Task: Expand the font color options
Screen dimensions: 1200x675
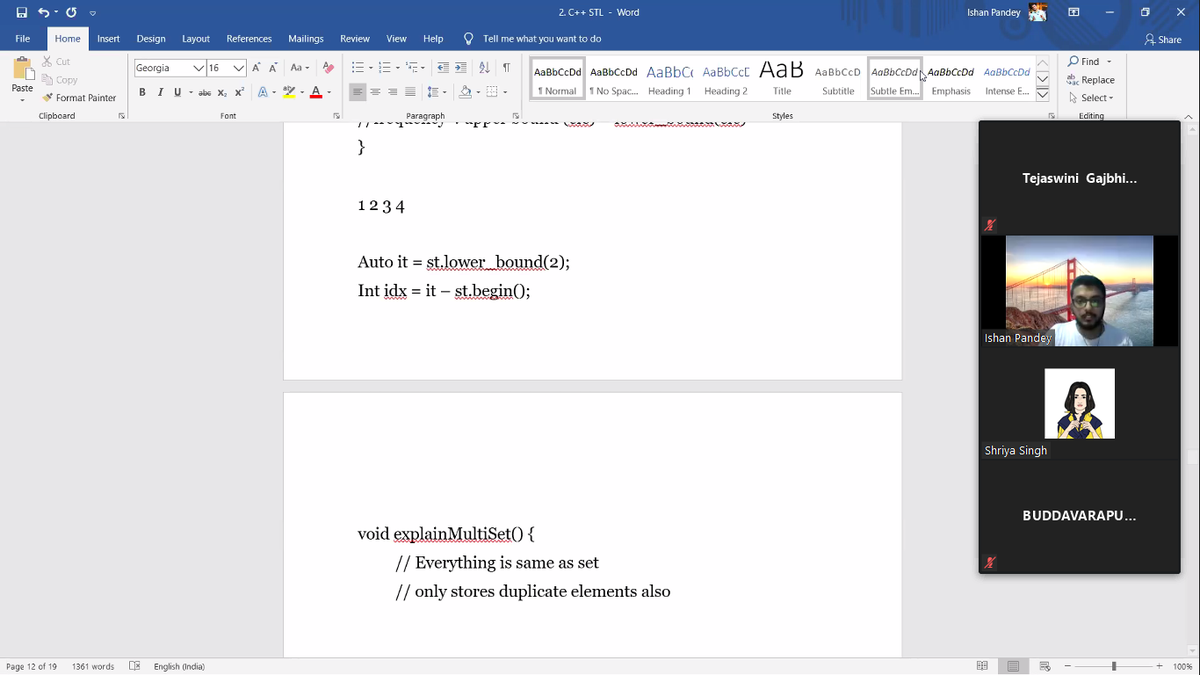Action: [327, 91]
